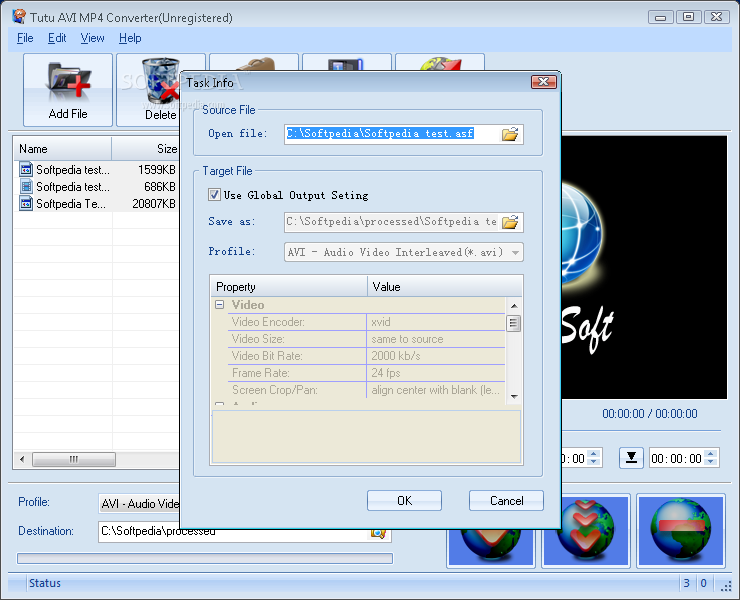Click Cancel in Task Info dialog
Image resolution: width=740 pixels, height=600 pixels.
click(x=506, y=500)
